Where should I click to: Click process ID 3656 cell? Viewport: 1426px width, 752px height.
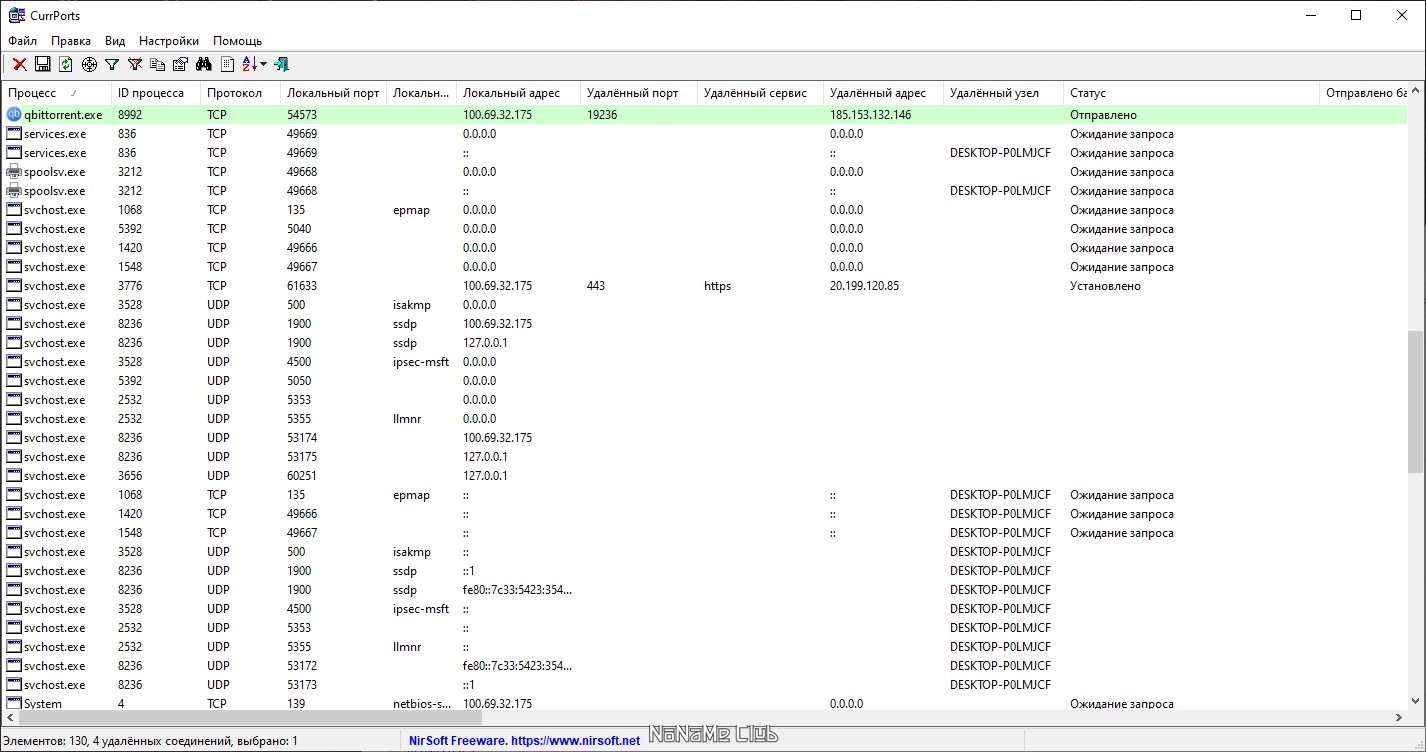click(x=130, y=476)
